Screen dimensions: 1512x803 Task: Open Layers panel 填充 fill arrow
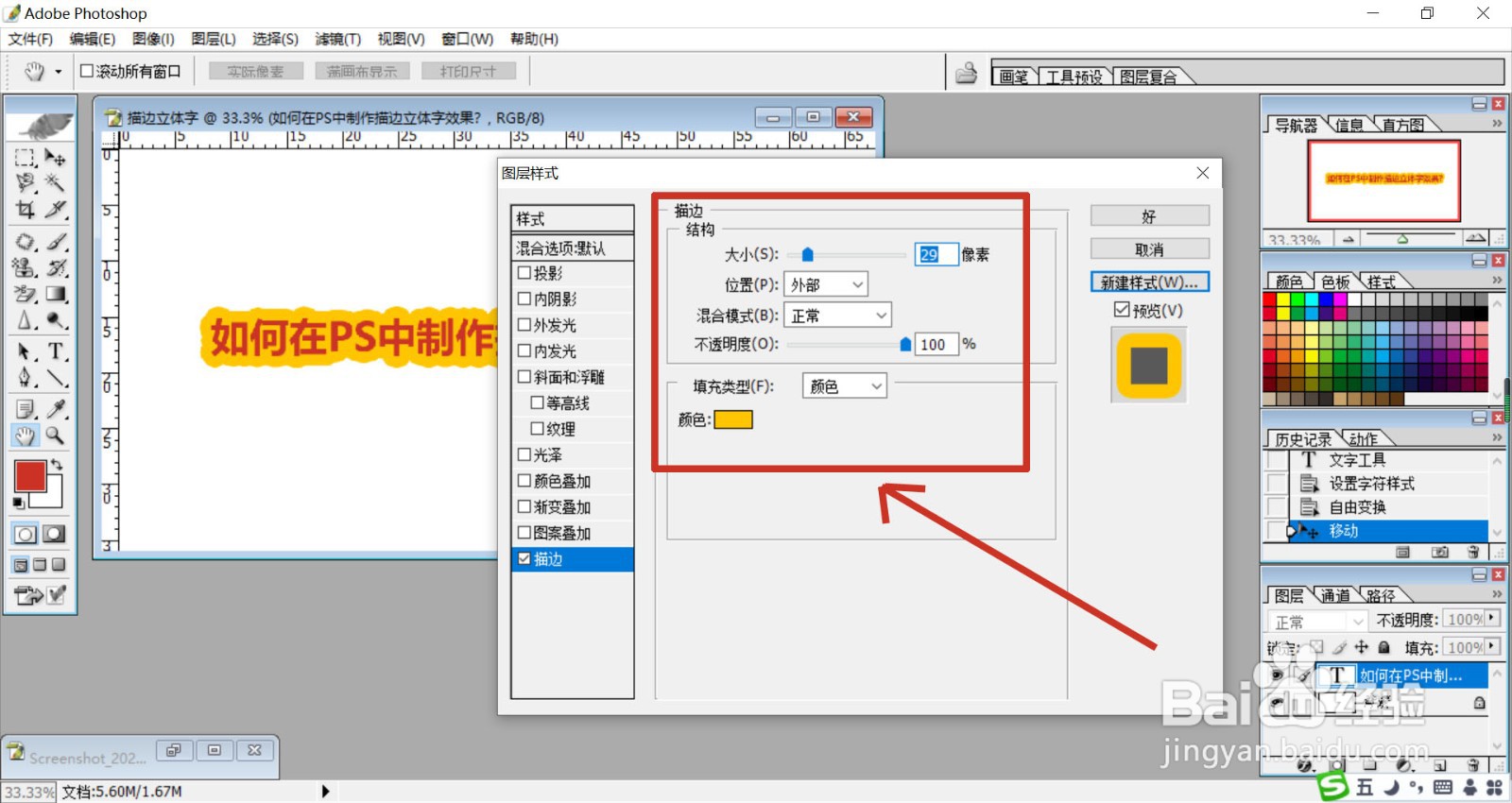click(1492, 646)
